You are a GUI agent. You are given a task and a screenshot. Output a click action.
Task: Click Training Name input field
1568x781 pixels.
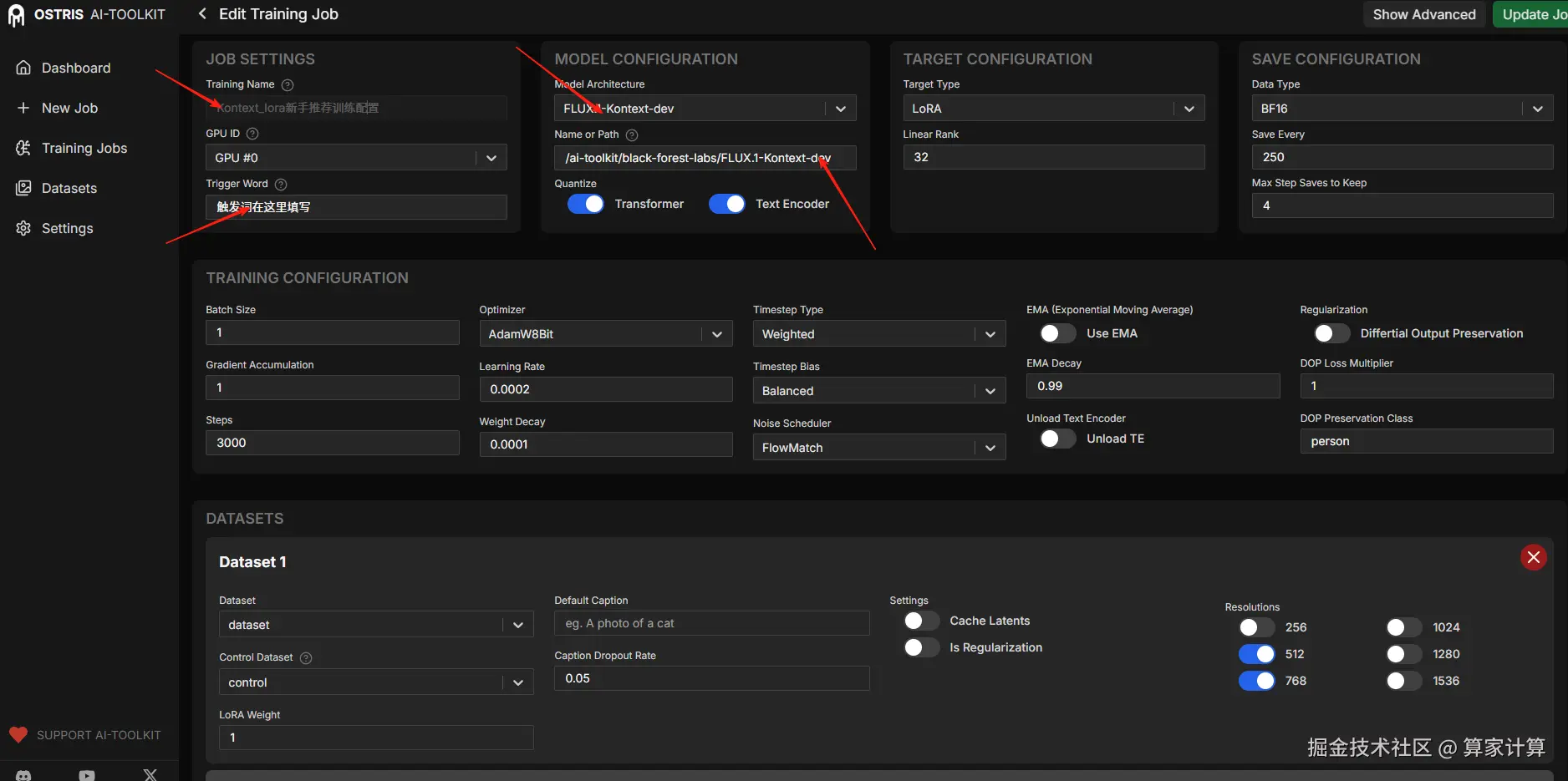(x=356, y=108)
